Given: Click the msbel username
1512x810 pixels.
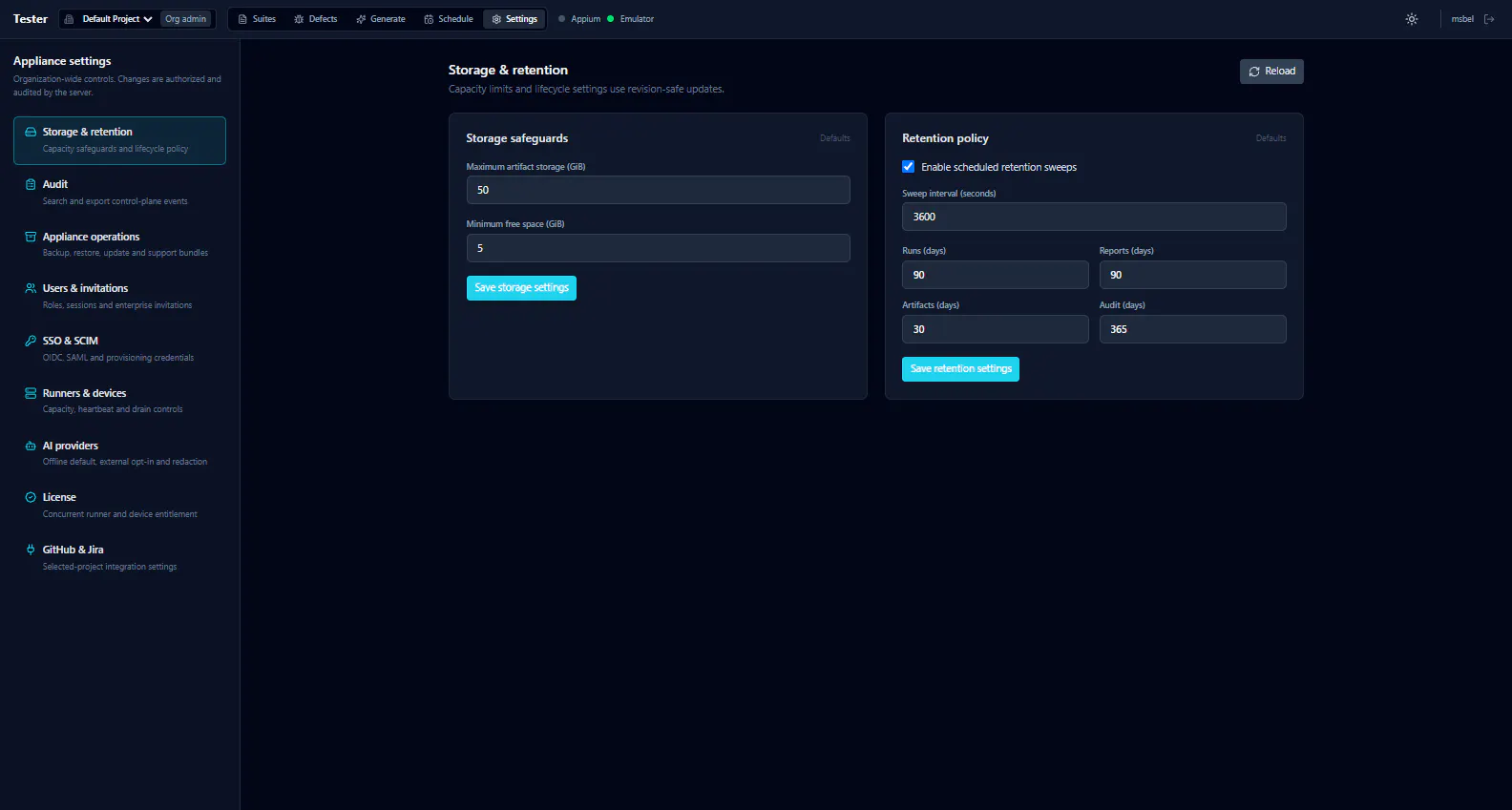Looking at the screenshot, I should [1462, 19].
